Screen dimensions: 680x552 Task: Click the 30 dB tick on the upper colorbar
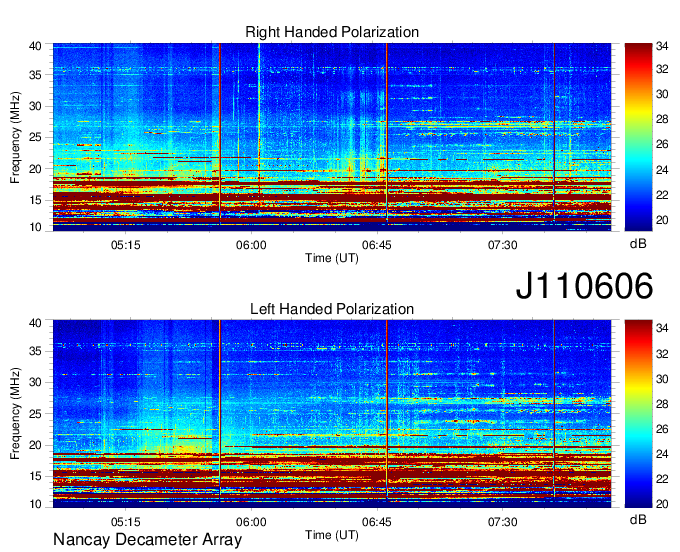coord(662,94)
